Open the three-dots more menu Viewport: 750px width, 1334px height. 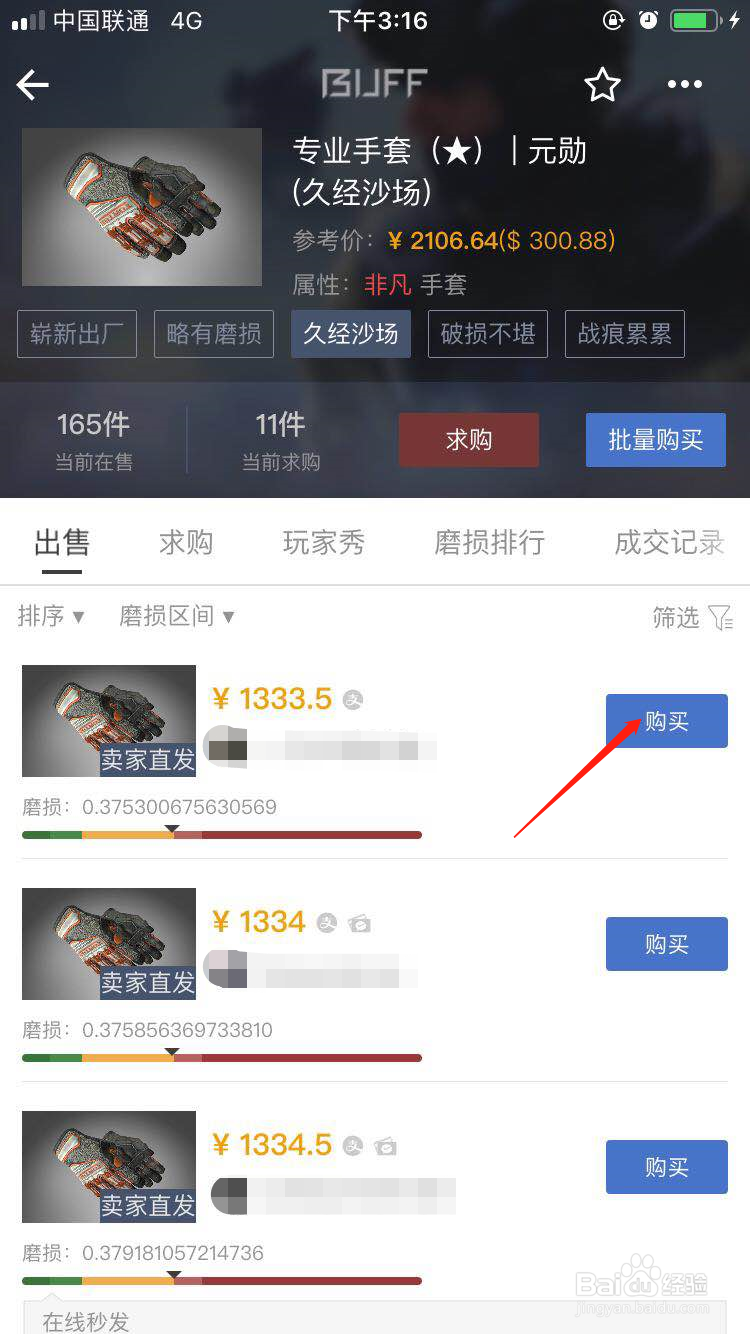(x=685, y=85)
